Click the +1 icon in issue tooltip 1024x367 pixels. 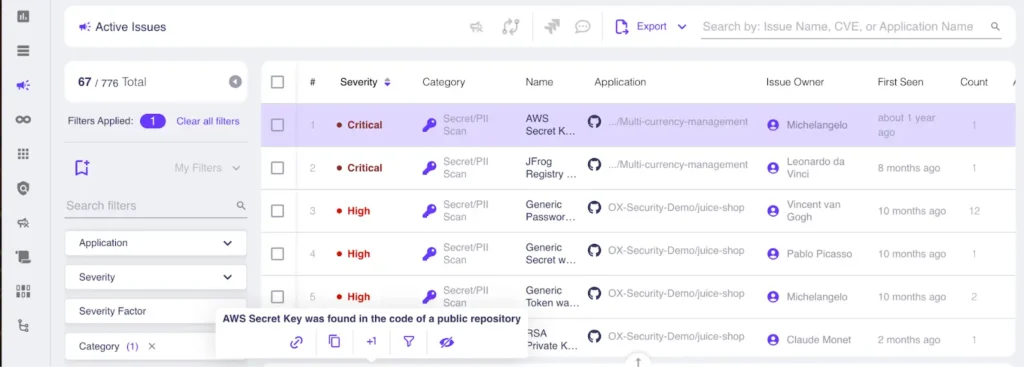[x=372, y=342]
